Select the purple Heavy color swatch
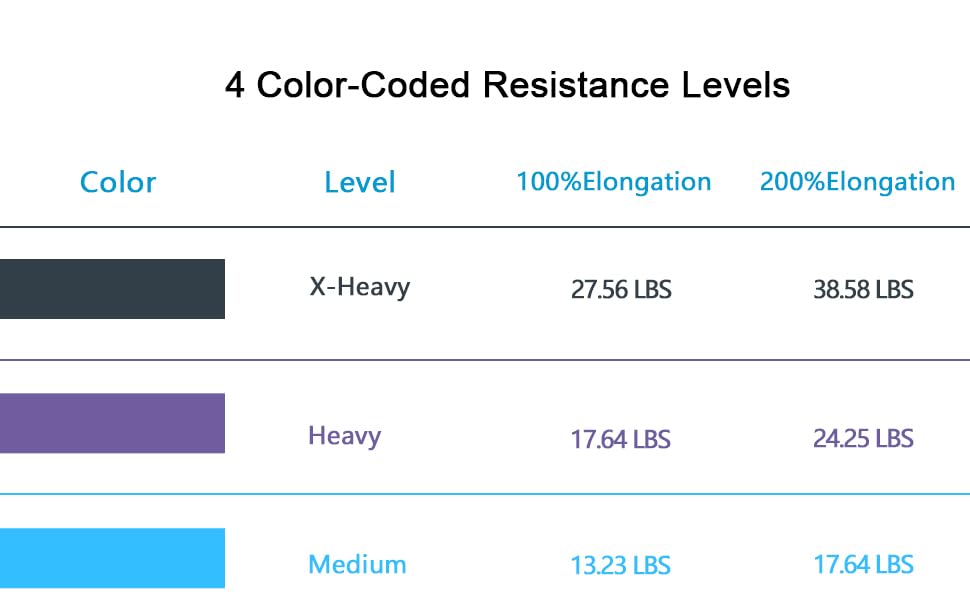The image size is (970, 600). coord(112,423)
